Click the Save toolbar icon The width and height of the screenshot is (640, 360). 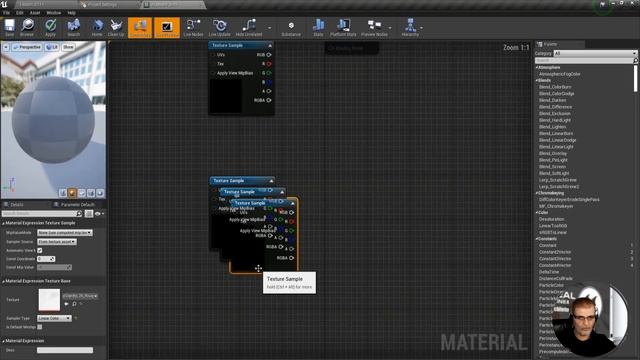[x=9, y=27]
